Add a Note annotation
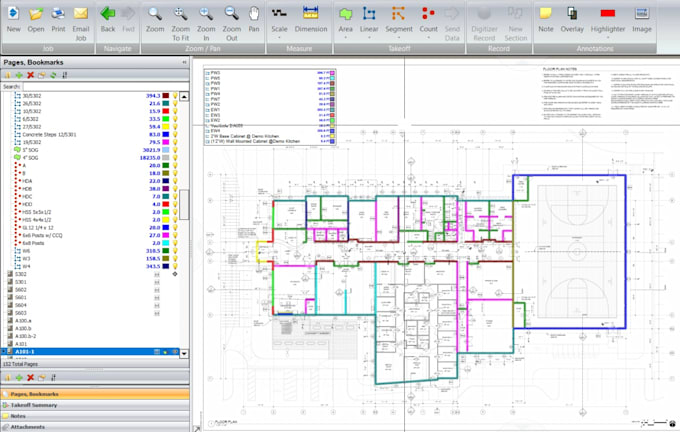Viewport: 680px width, 432px height. click(546, 20)
